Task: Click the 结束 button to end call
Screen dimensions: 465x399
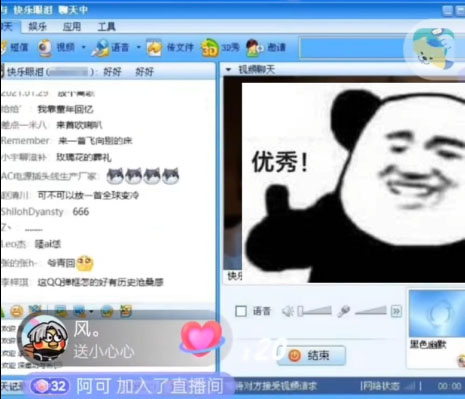Action: [311, 355]
